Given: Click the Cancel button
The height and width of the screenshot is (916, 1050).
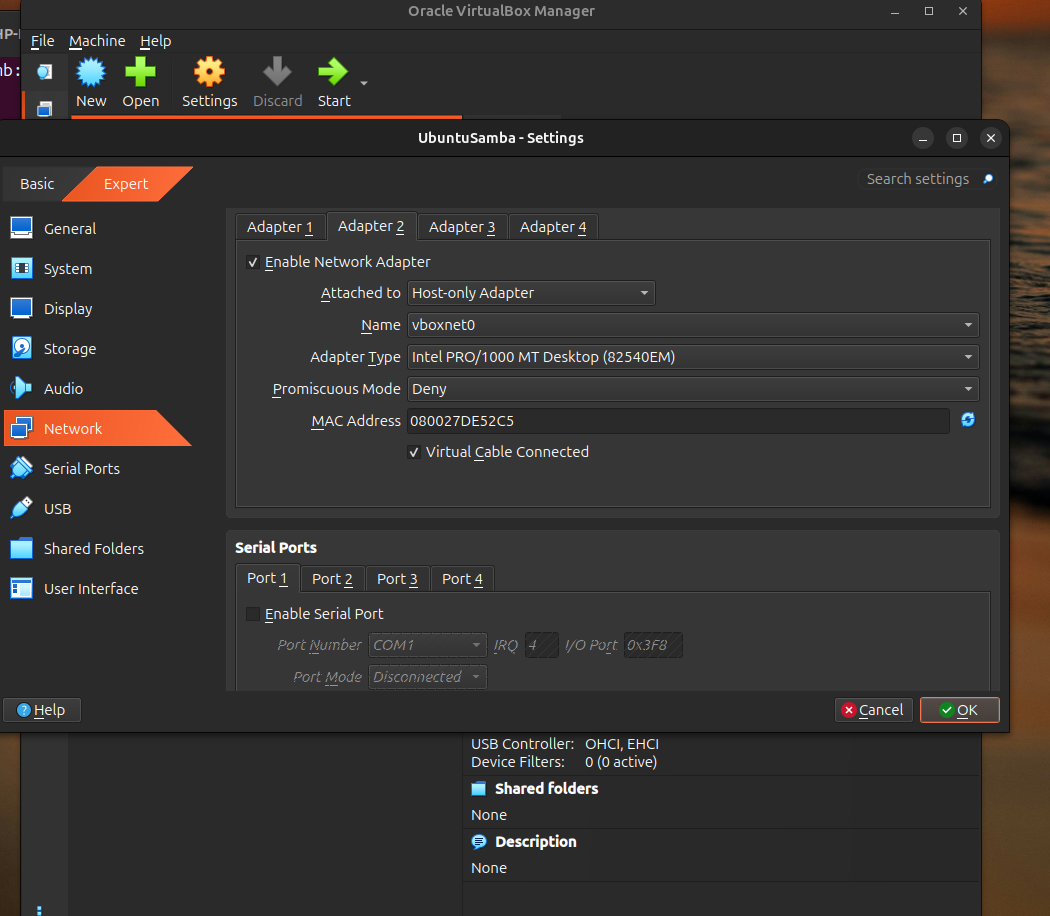Looking at the screenshot, I should point(873,710).
